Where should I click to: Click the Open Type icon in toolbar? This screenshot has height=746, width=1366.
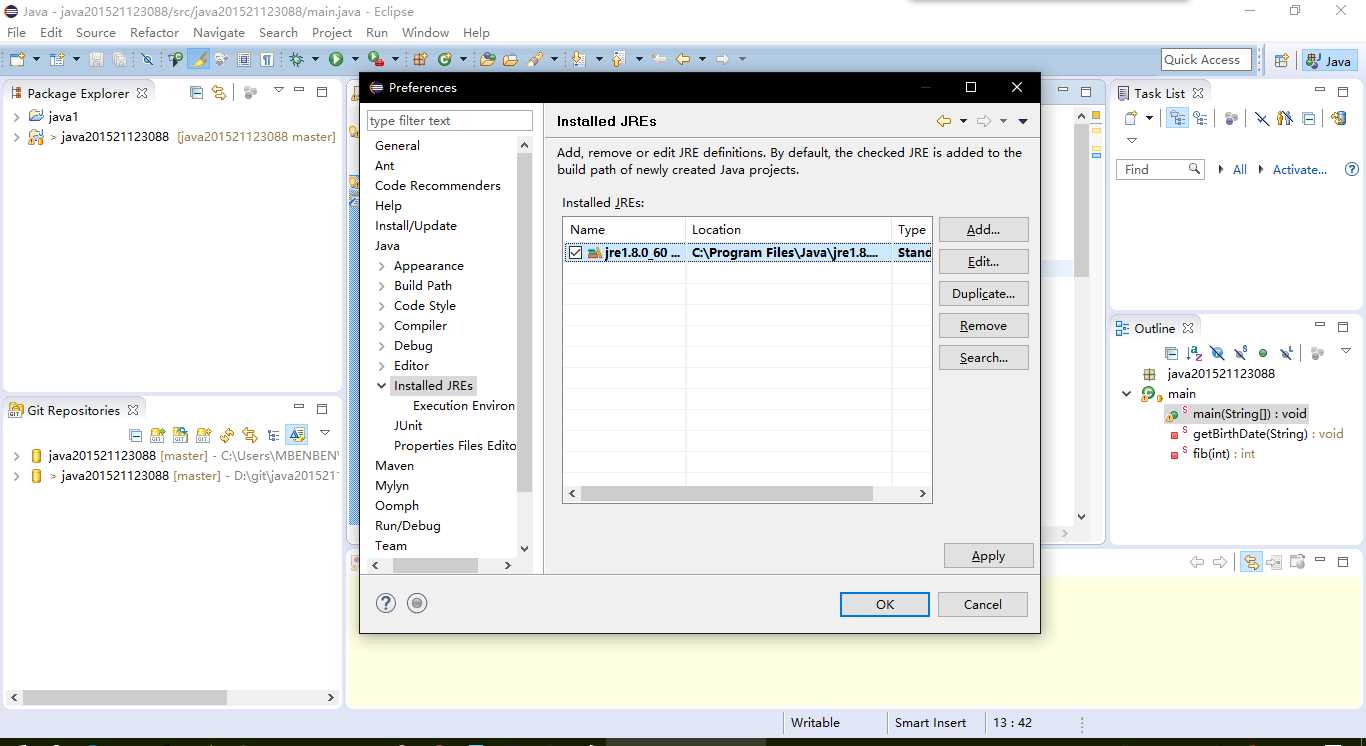[x=487, y=60]
